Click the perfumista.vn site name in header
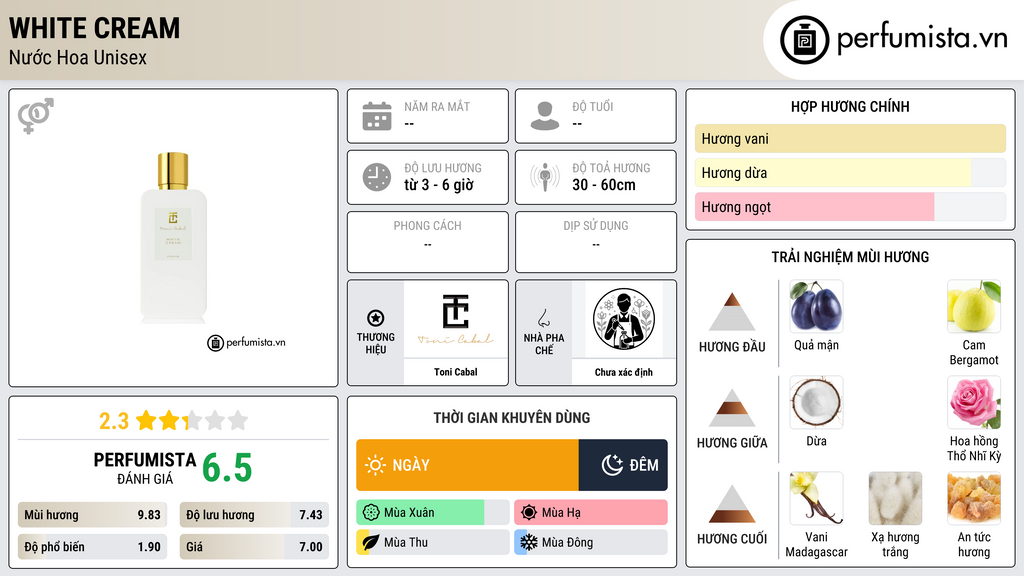Screen dimensions: 1024x576 (923, 39)
